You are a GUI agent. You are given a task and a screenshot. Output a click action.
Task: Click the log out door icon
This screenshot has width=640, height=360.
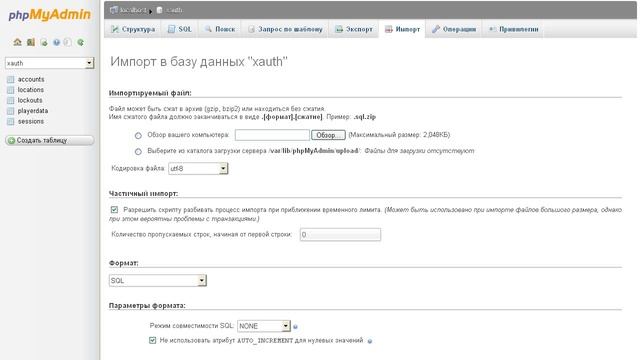pyautogui.click(x=31, y=42)
